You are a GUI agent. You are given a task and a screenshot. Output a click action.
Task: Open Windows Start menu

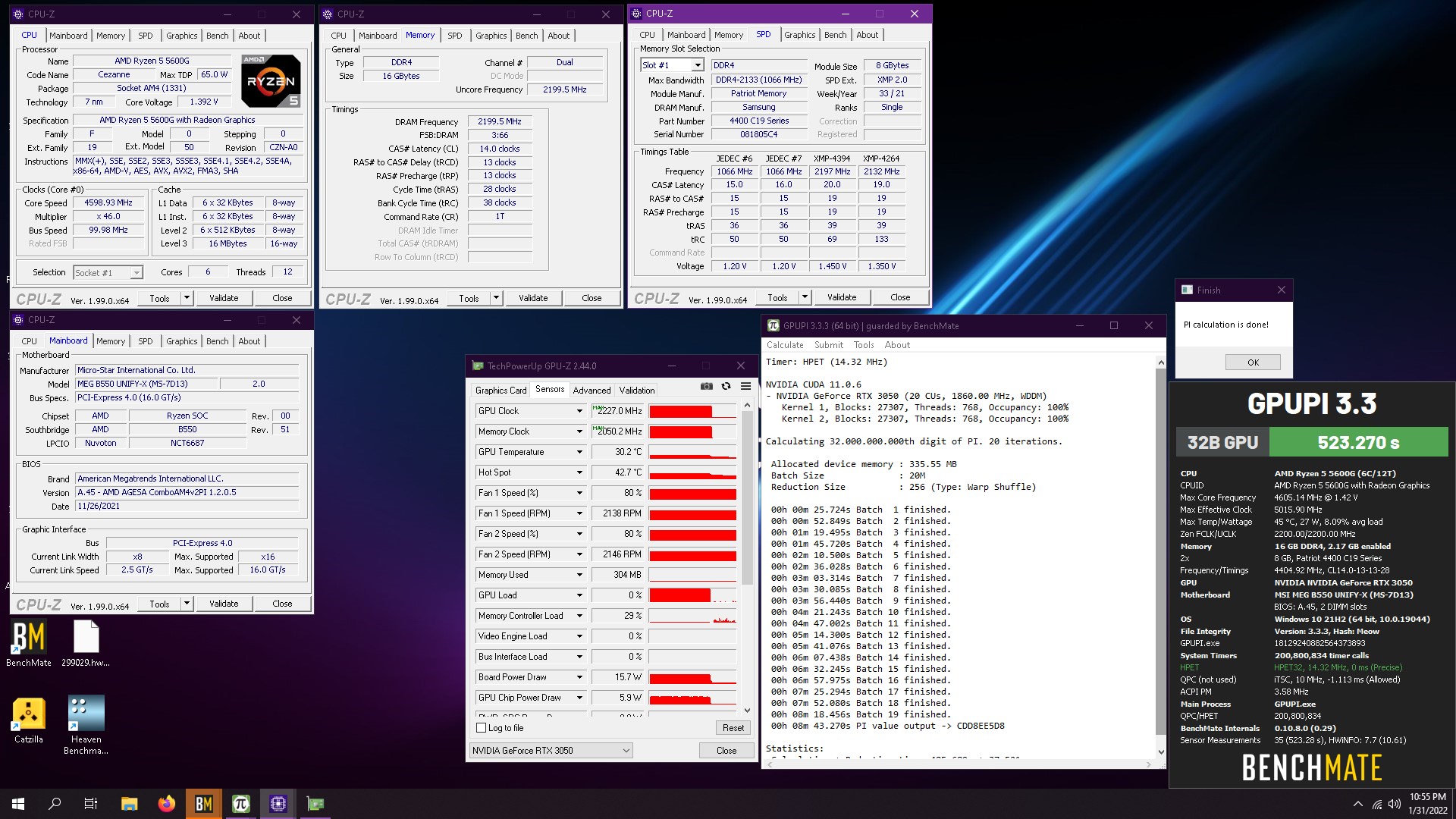point(18,804)
